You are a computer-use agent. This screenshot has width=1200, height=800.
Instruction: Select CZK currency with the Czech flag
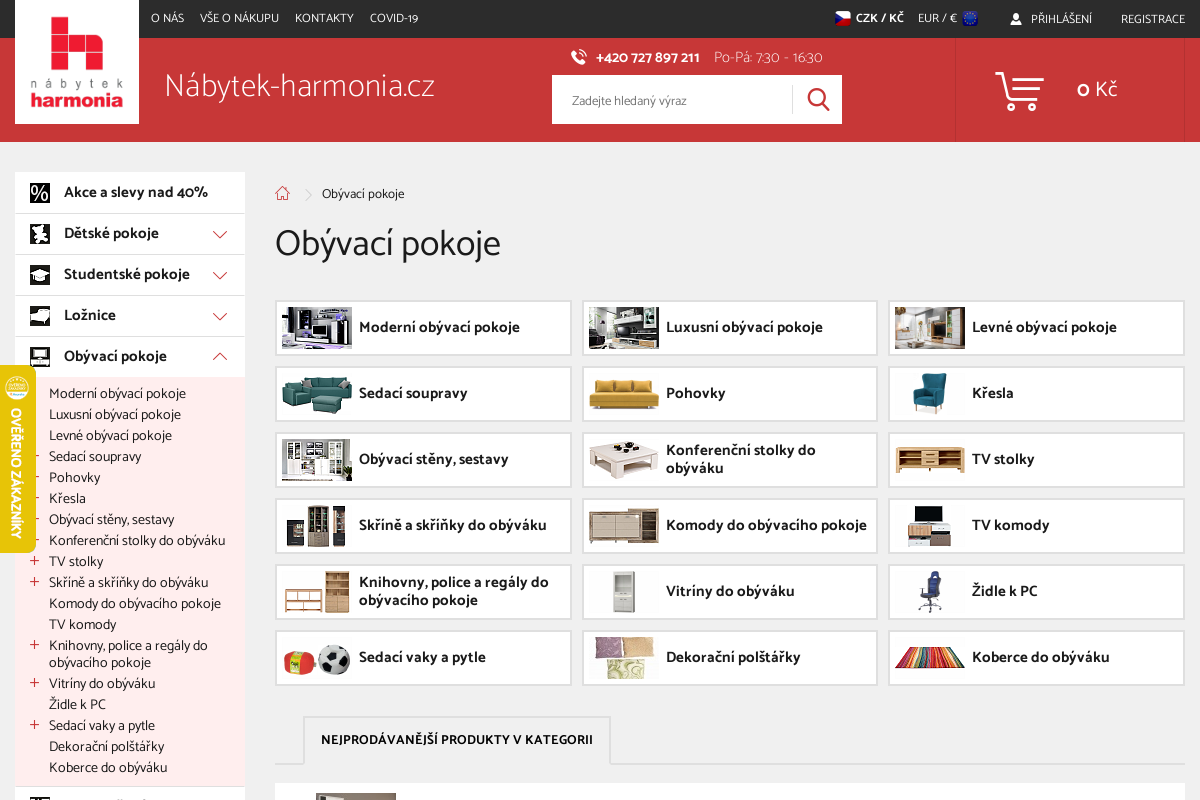868,18
